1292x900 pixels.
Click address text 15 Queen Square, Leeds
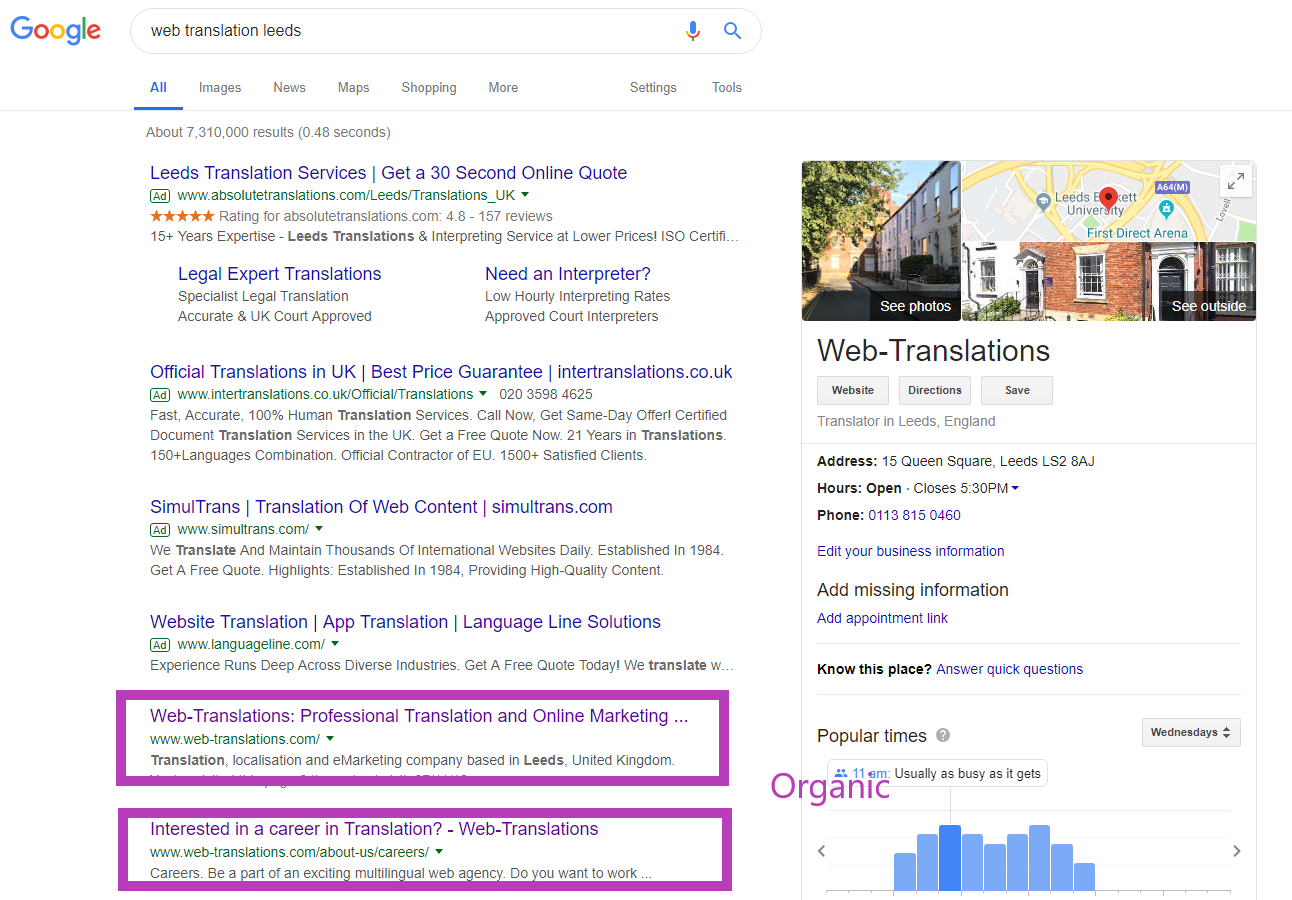tap(987, 461)
